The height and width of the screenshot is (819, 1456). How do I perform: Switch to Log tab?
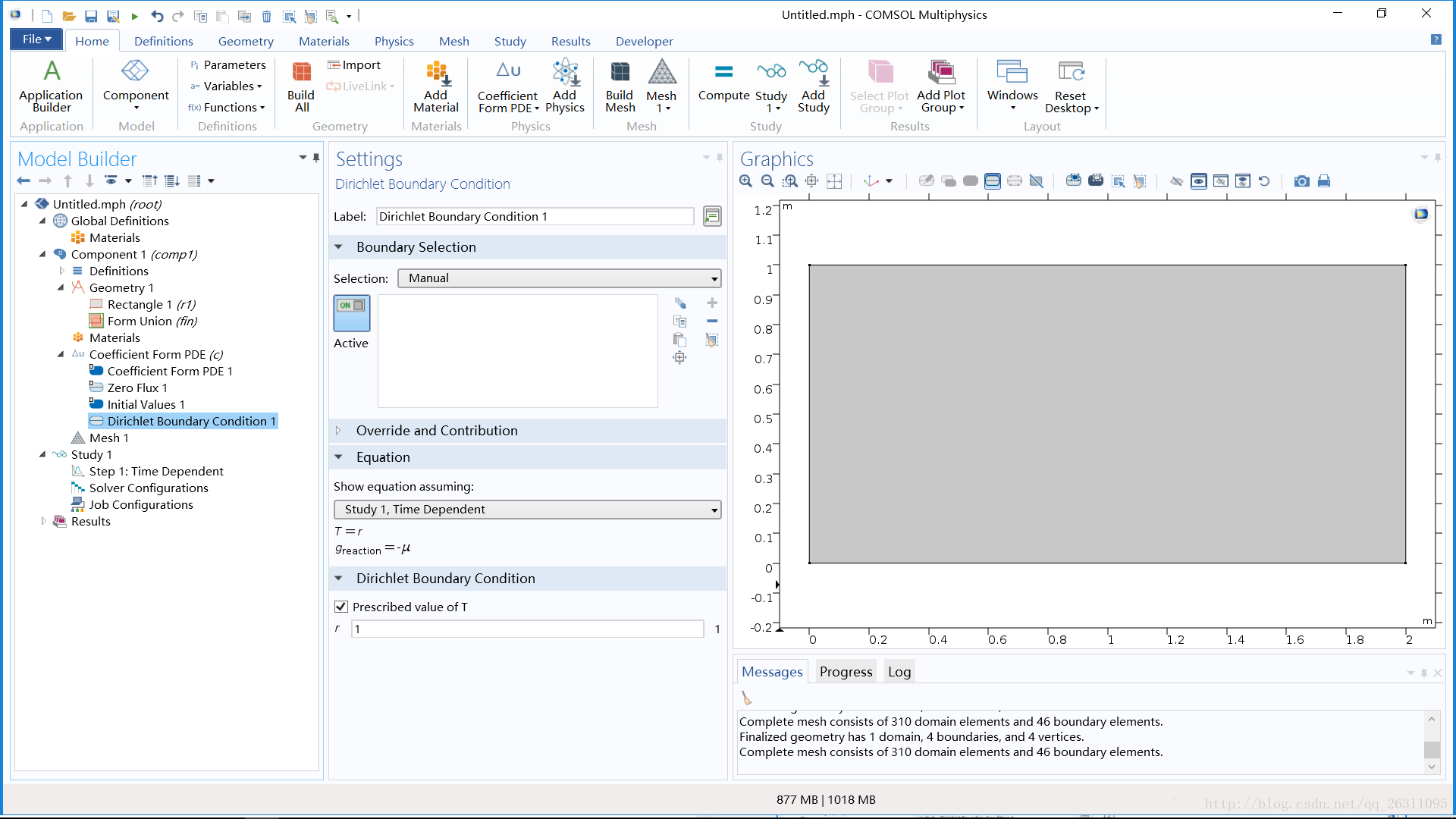tap(899, 672)
